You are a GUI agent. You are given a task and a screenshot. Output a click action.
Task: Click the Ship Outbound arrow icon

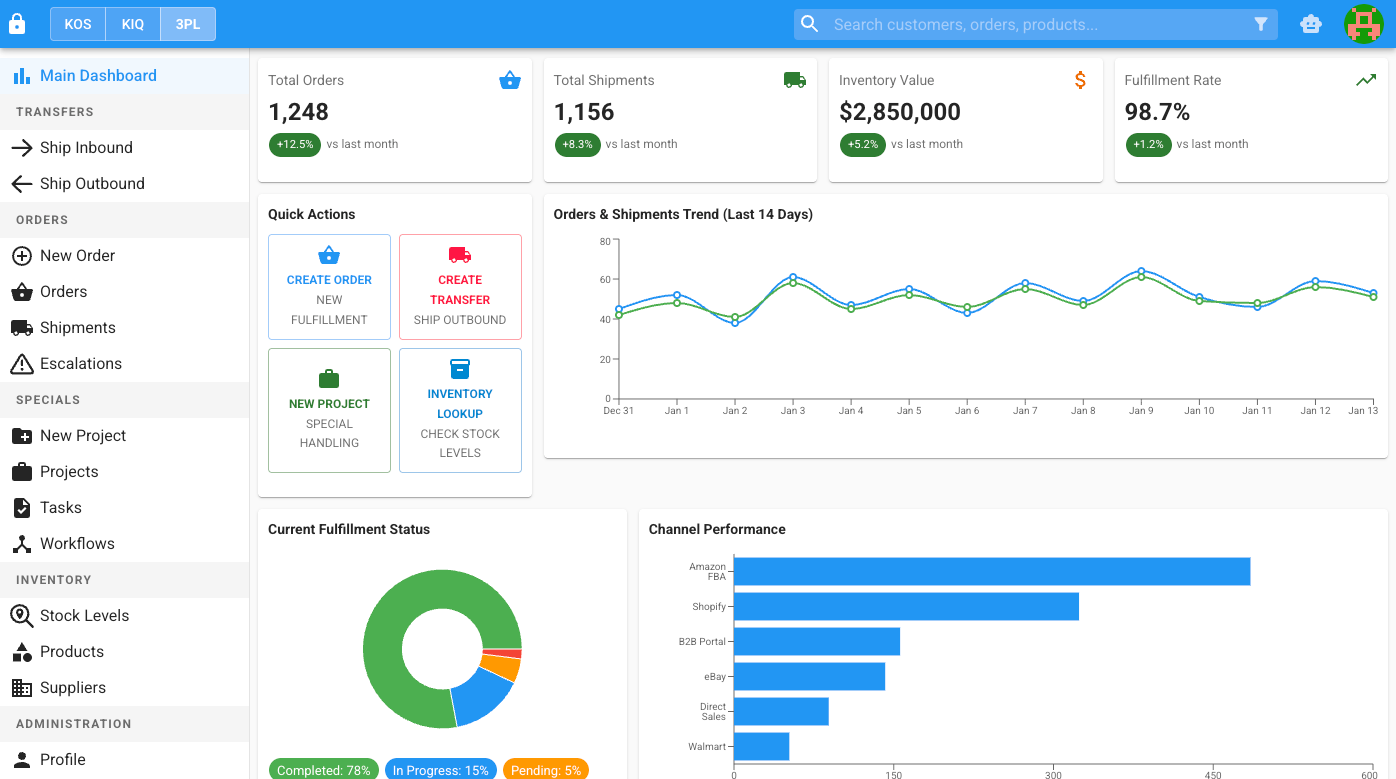click(21, 184)
